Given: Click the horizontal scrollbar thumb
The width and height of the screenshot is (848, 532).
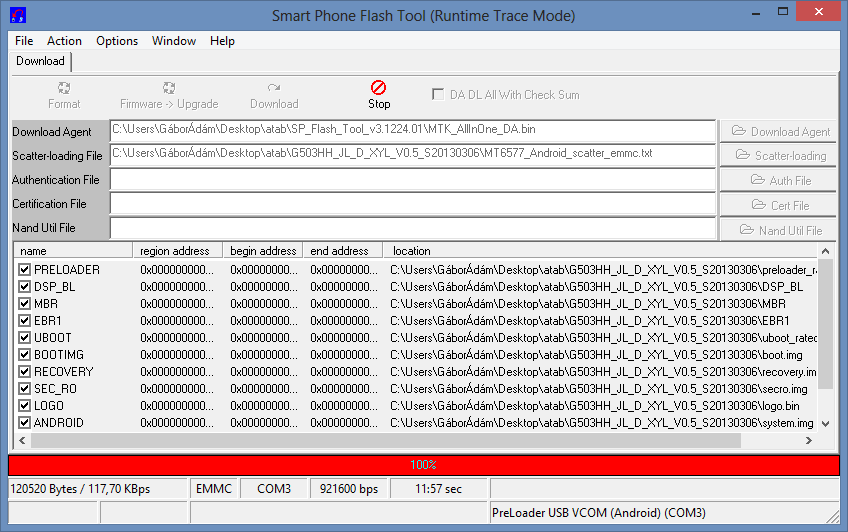Looking at the screenshot, I should coord(386,440).
